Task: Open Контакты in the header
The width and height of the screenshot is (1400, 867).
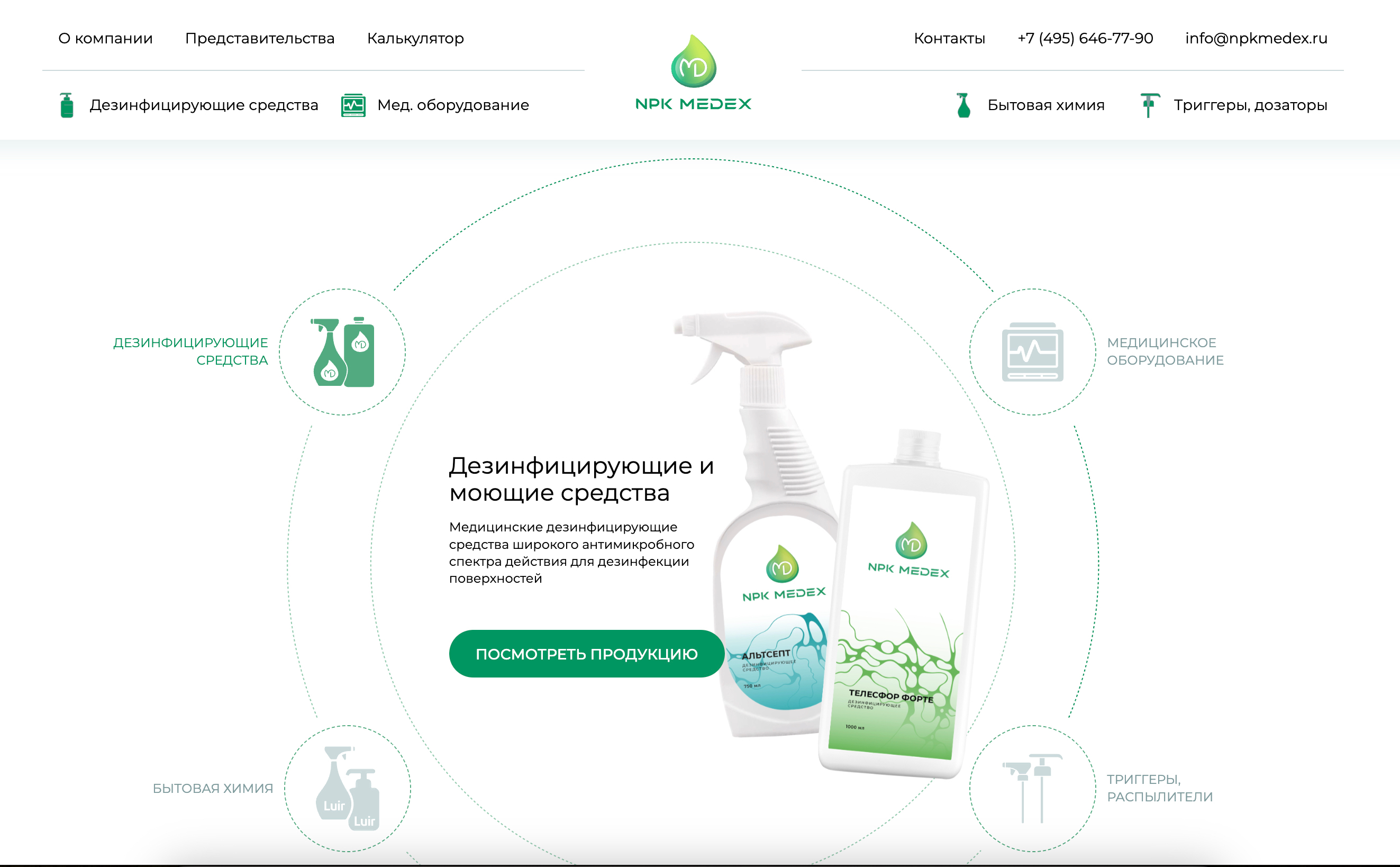Action: click(x=949, y=39)
